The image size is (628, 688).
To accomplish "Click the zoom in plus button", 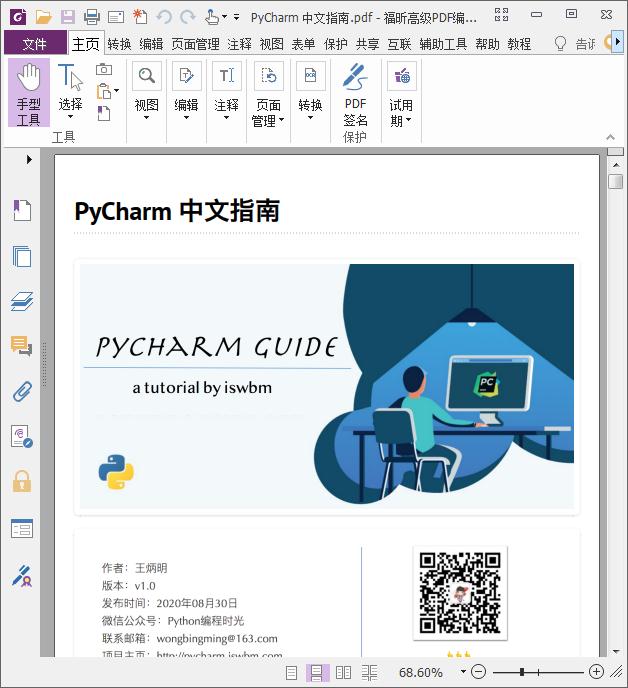I will point(596,671).
